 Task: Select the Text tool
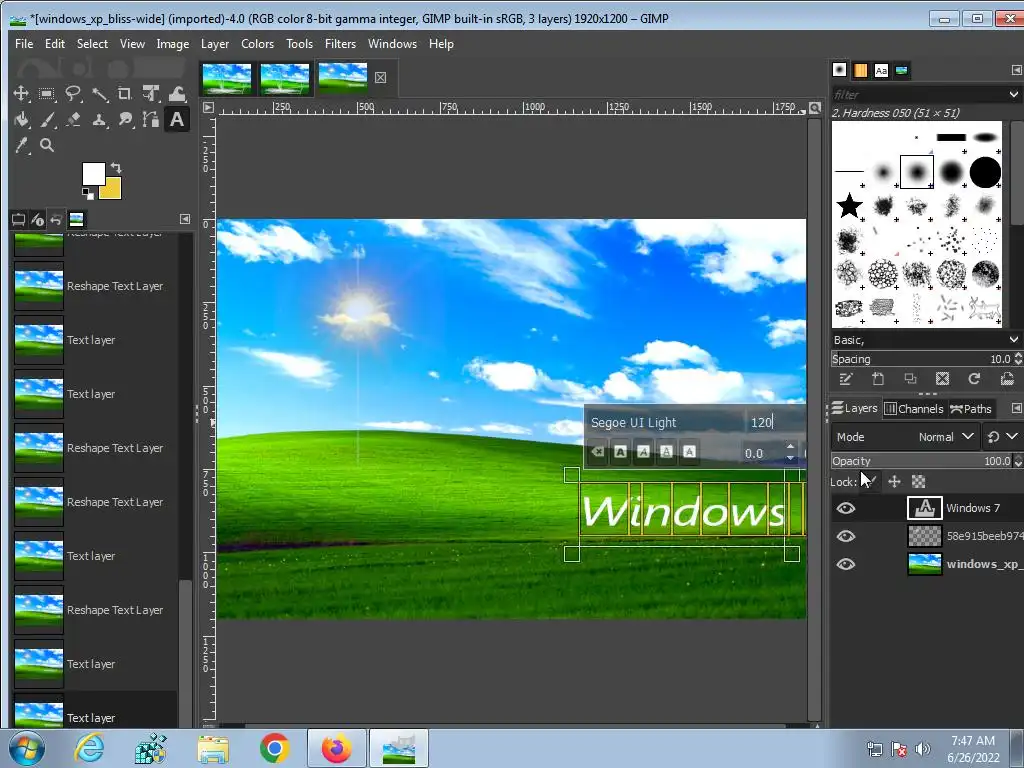click(177, 120)
